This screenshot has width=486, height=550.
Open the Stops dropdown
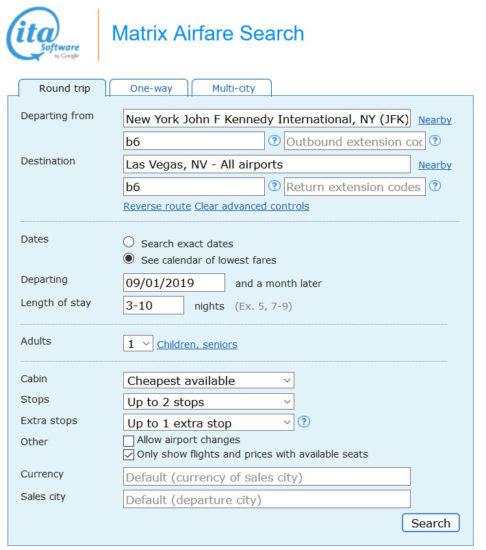209,402
